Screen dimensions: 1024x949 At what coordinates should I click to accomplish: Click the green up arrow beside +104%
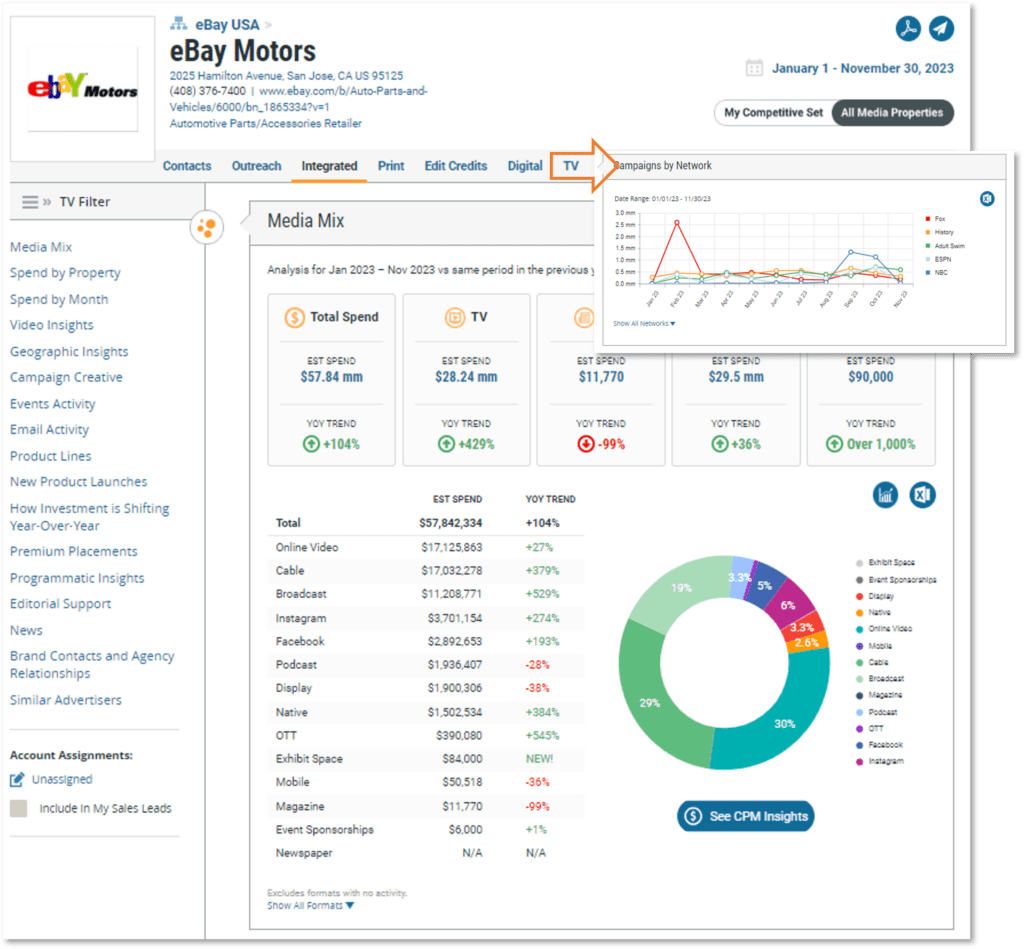point(312,444)
